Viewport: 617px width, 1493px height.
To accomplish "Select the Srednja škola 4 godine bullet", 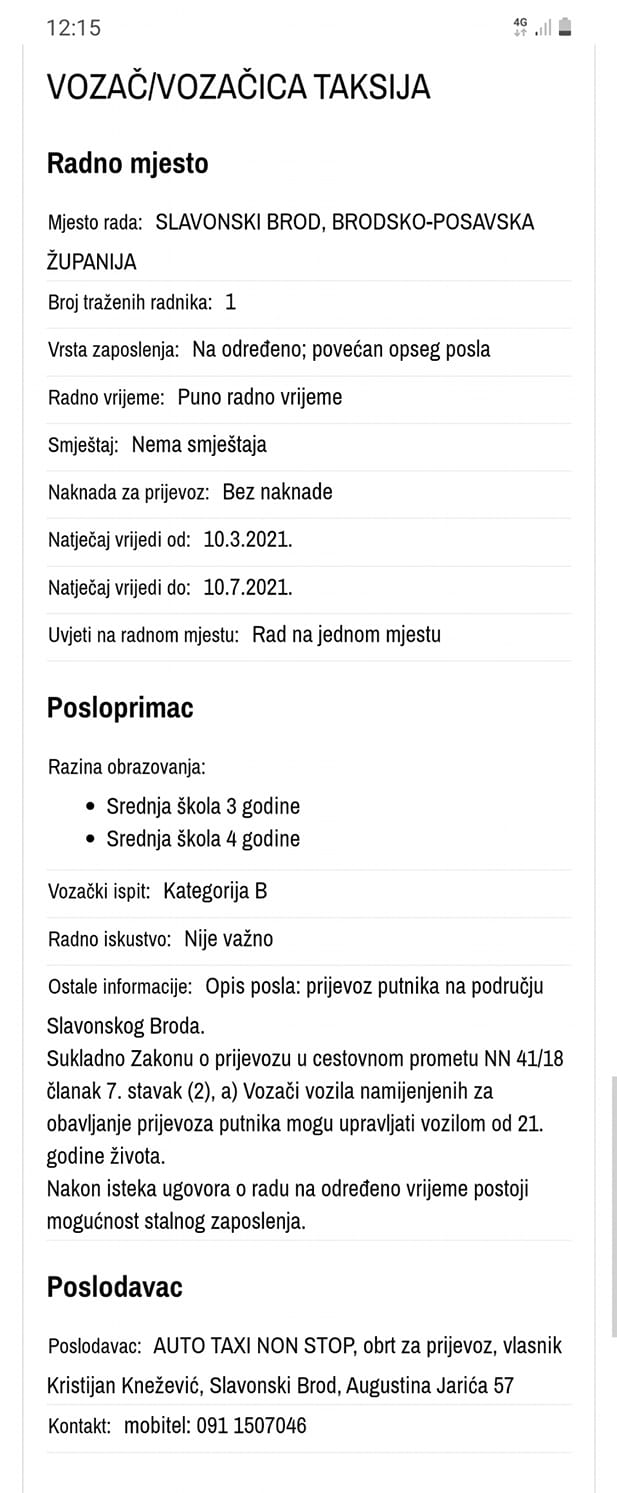I will (x=203, y=838).
